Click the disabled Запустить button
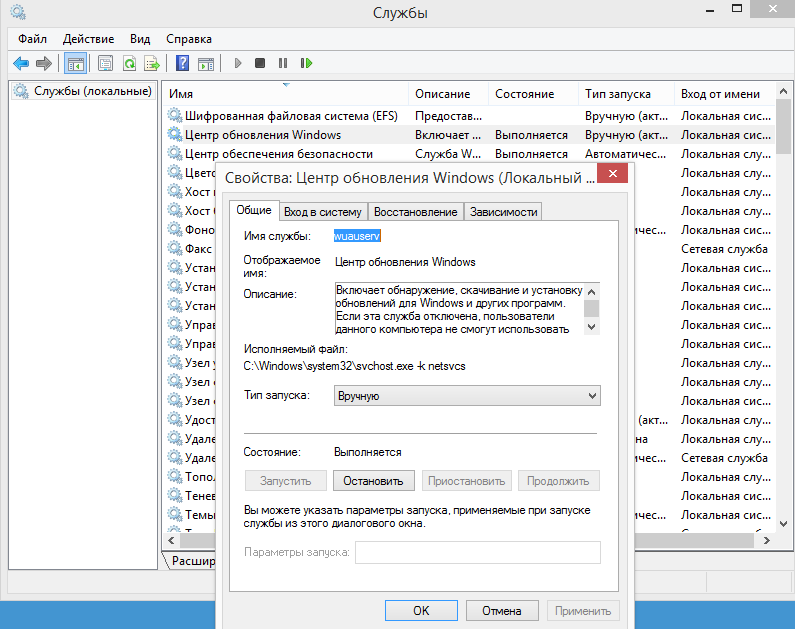Screen dimensions: 795x629 tap(285, 480)
